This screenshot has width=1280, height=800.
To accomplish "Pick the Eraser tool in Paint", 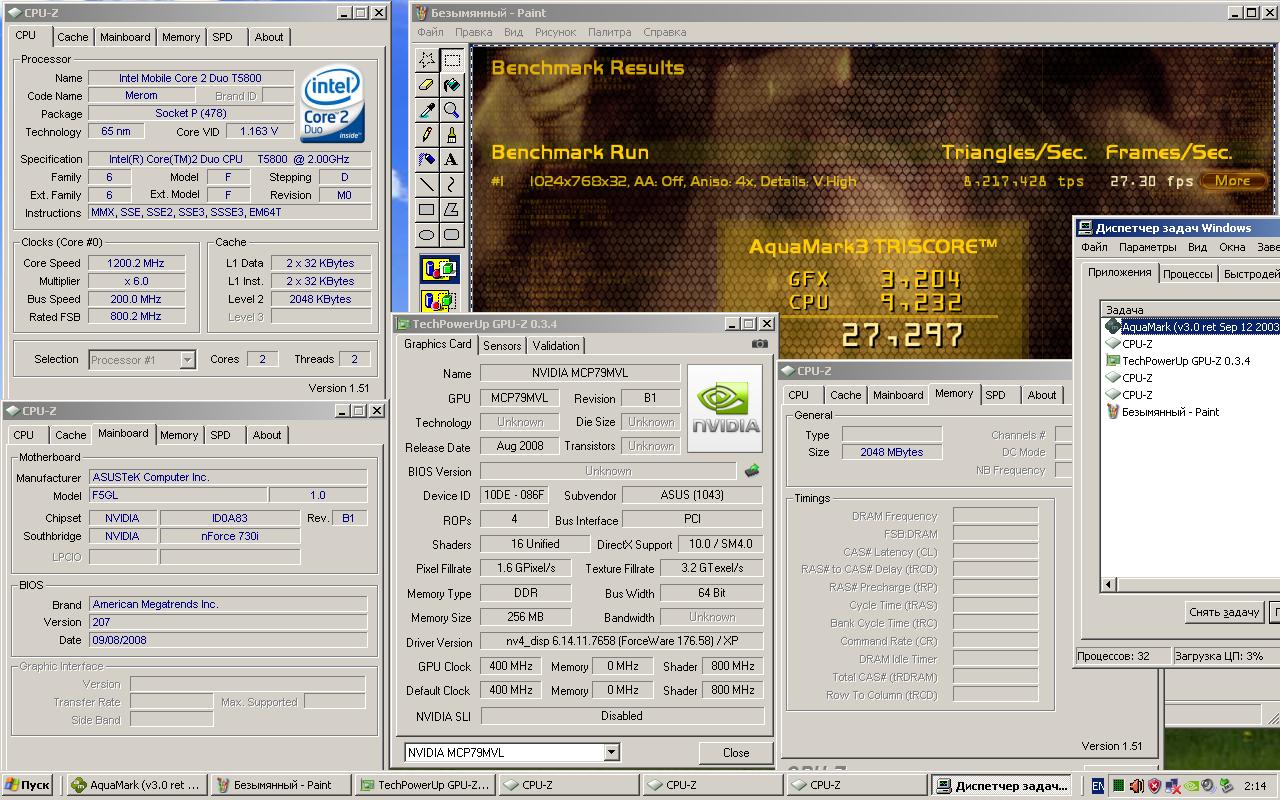I will (427, 85).
